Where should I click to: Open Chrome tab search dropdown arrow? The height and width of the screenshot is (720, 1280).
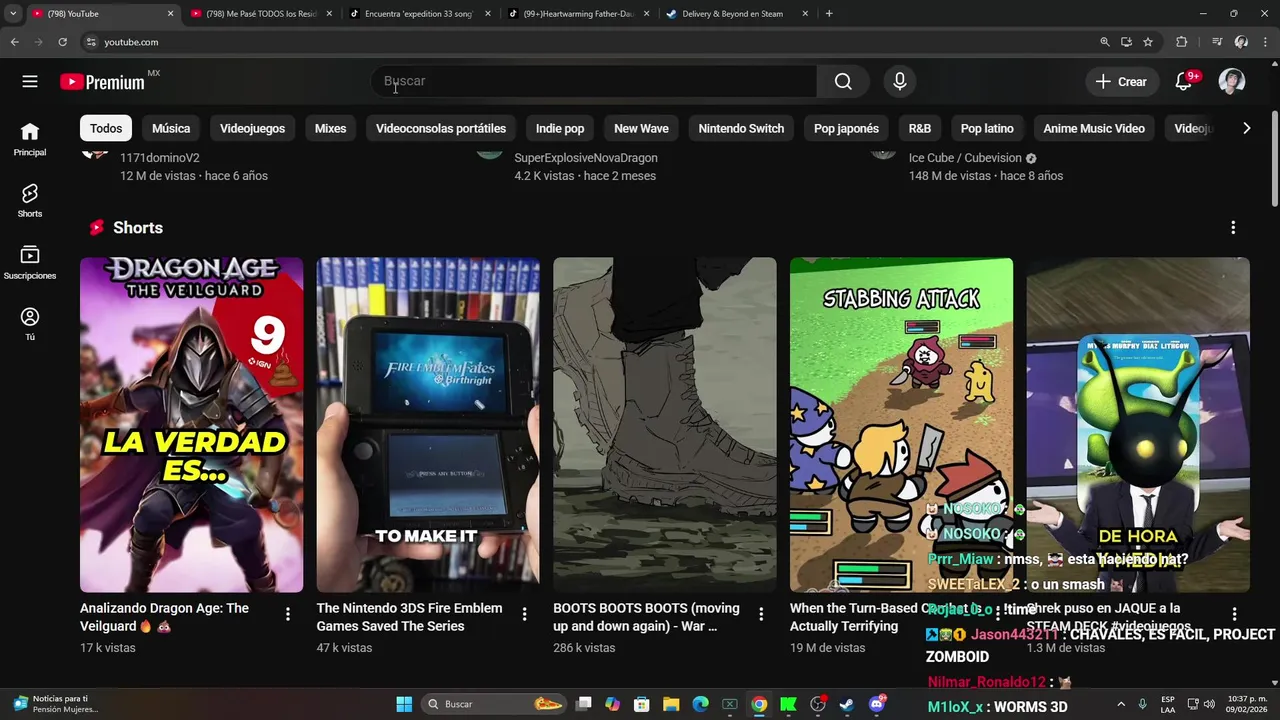point(12,14)
